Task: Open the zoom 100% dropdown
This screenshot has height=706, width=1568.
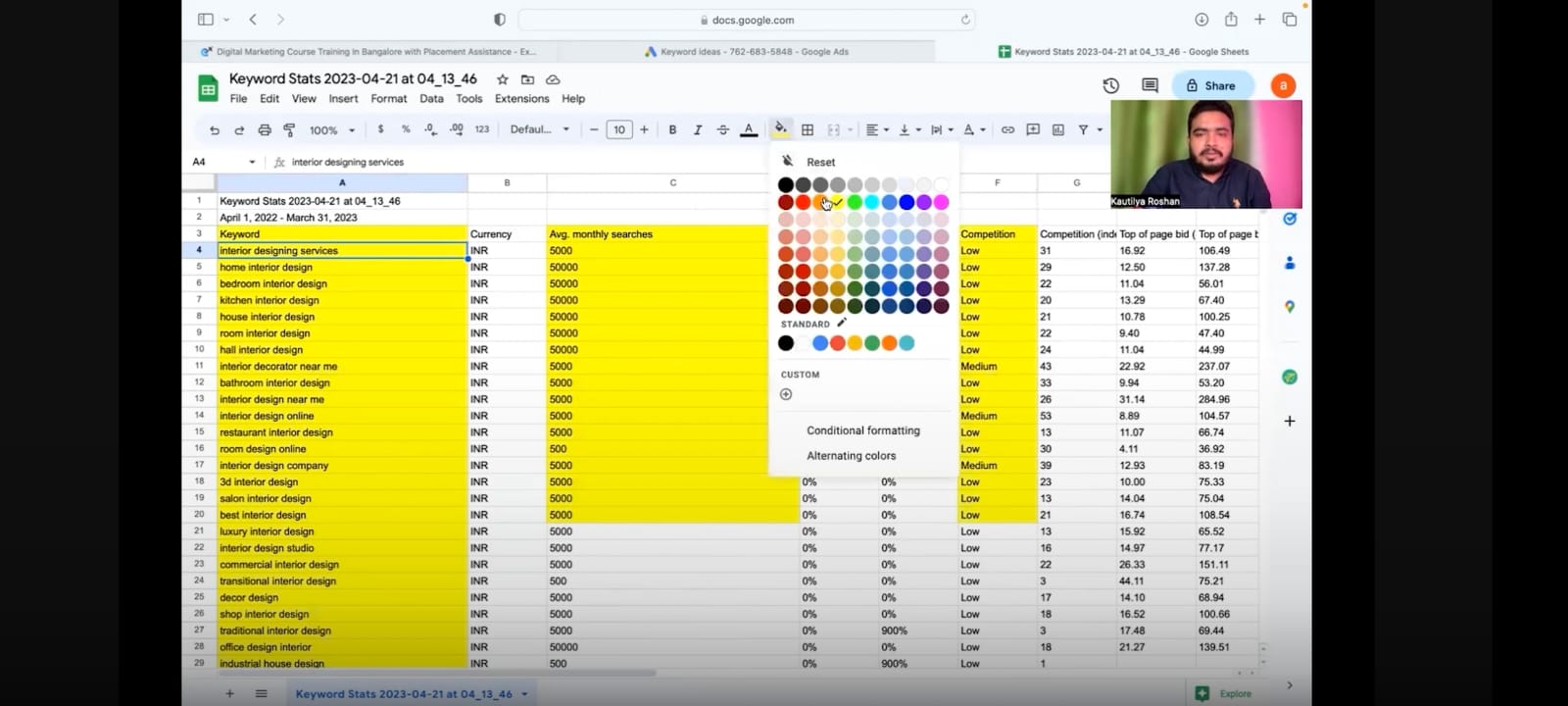Action: pos(331,129)
